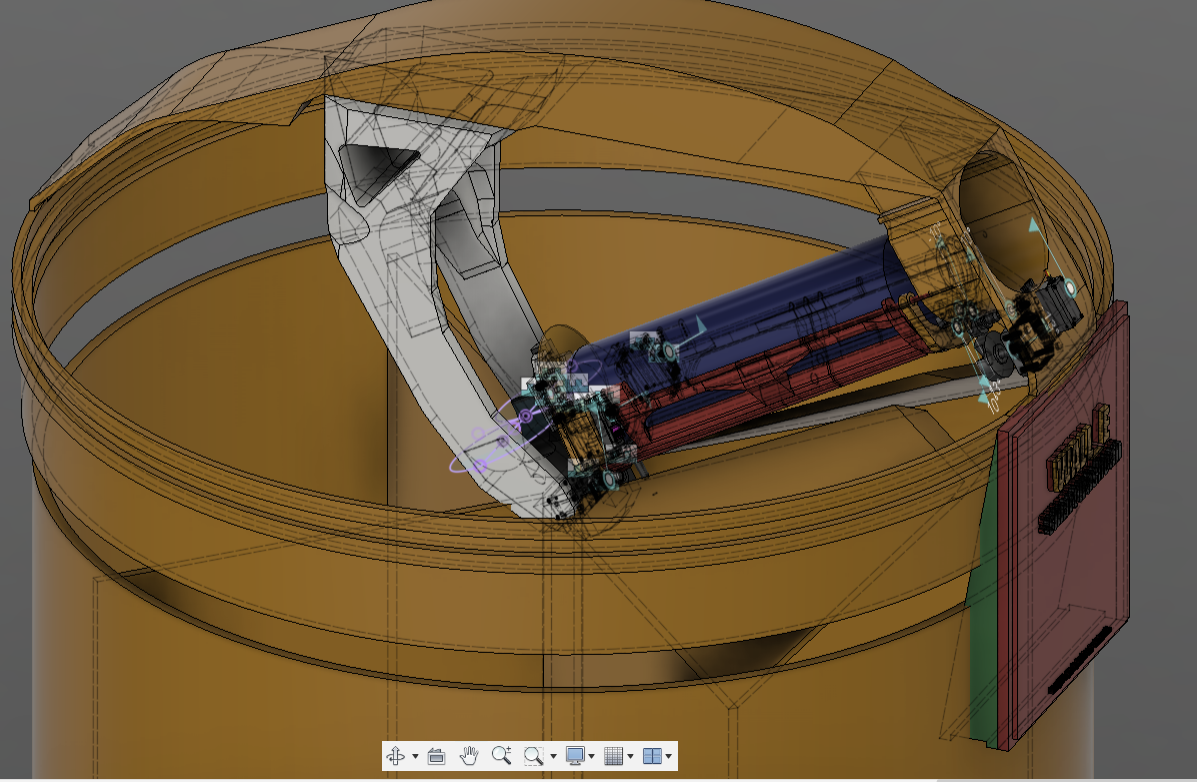Click the viewport layout icon

[652, 756]
